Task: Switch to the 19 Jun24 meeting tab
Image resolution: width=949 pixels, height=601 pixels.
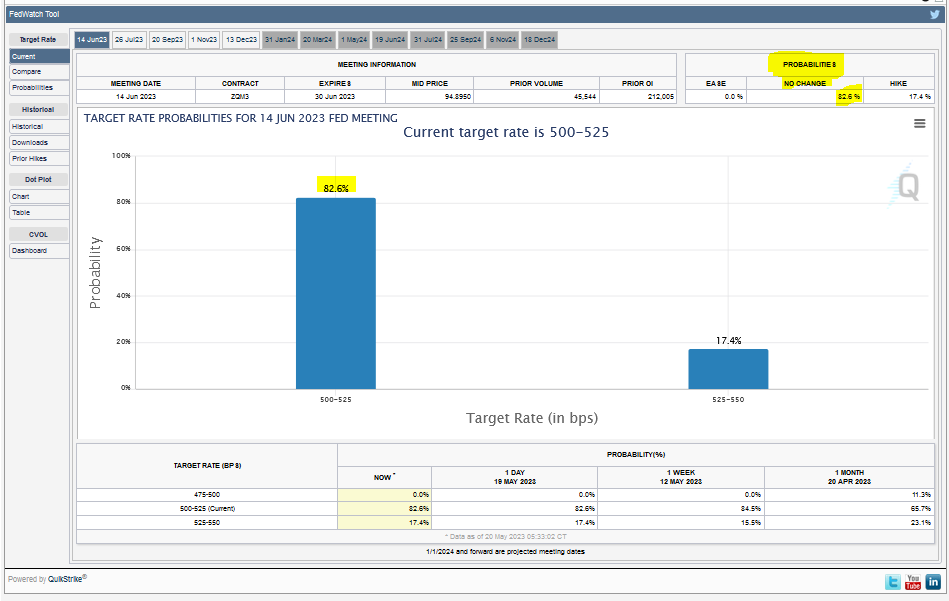Action: [x=390, y=40]
